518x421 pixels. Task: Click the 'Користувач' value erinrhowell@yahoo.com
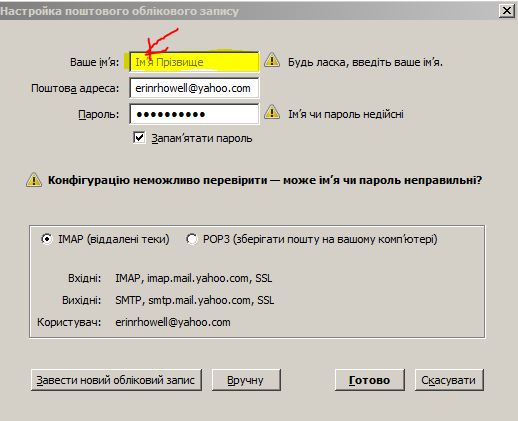(x=173, y=322)
